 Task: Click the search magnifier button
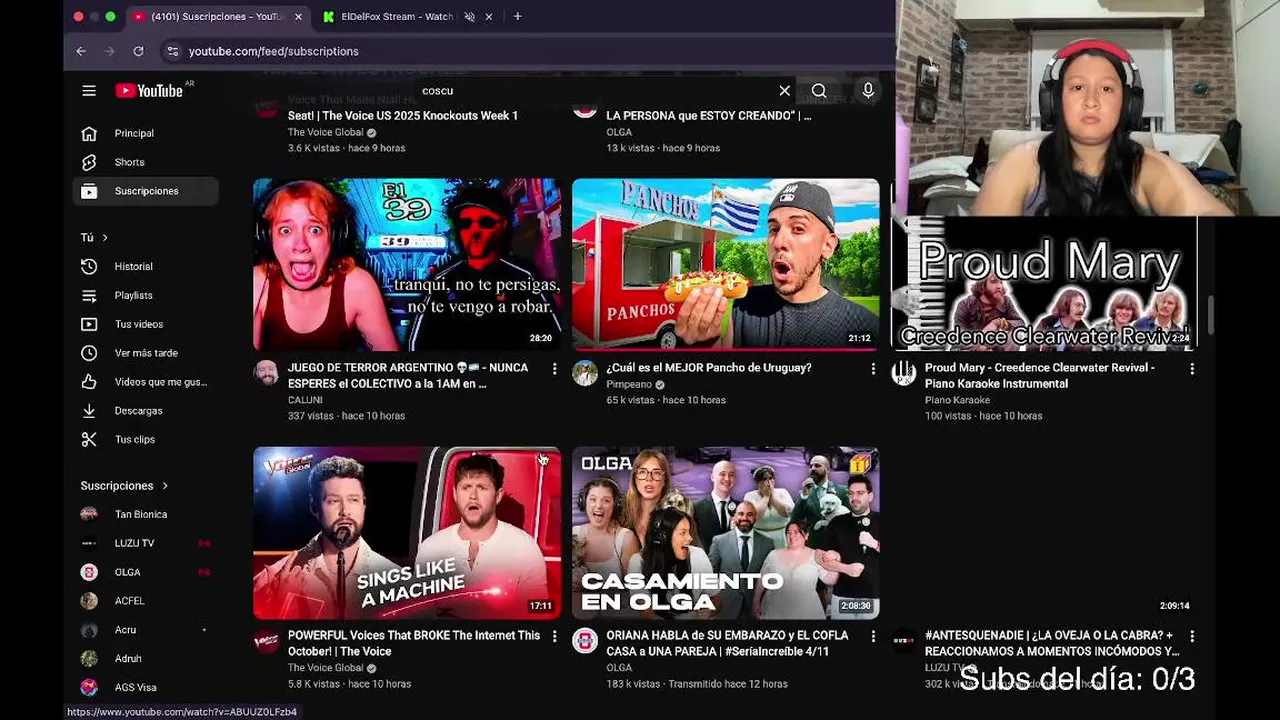click(x=819, y=91)
